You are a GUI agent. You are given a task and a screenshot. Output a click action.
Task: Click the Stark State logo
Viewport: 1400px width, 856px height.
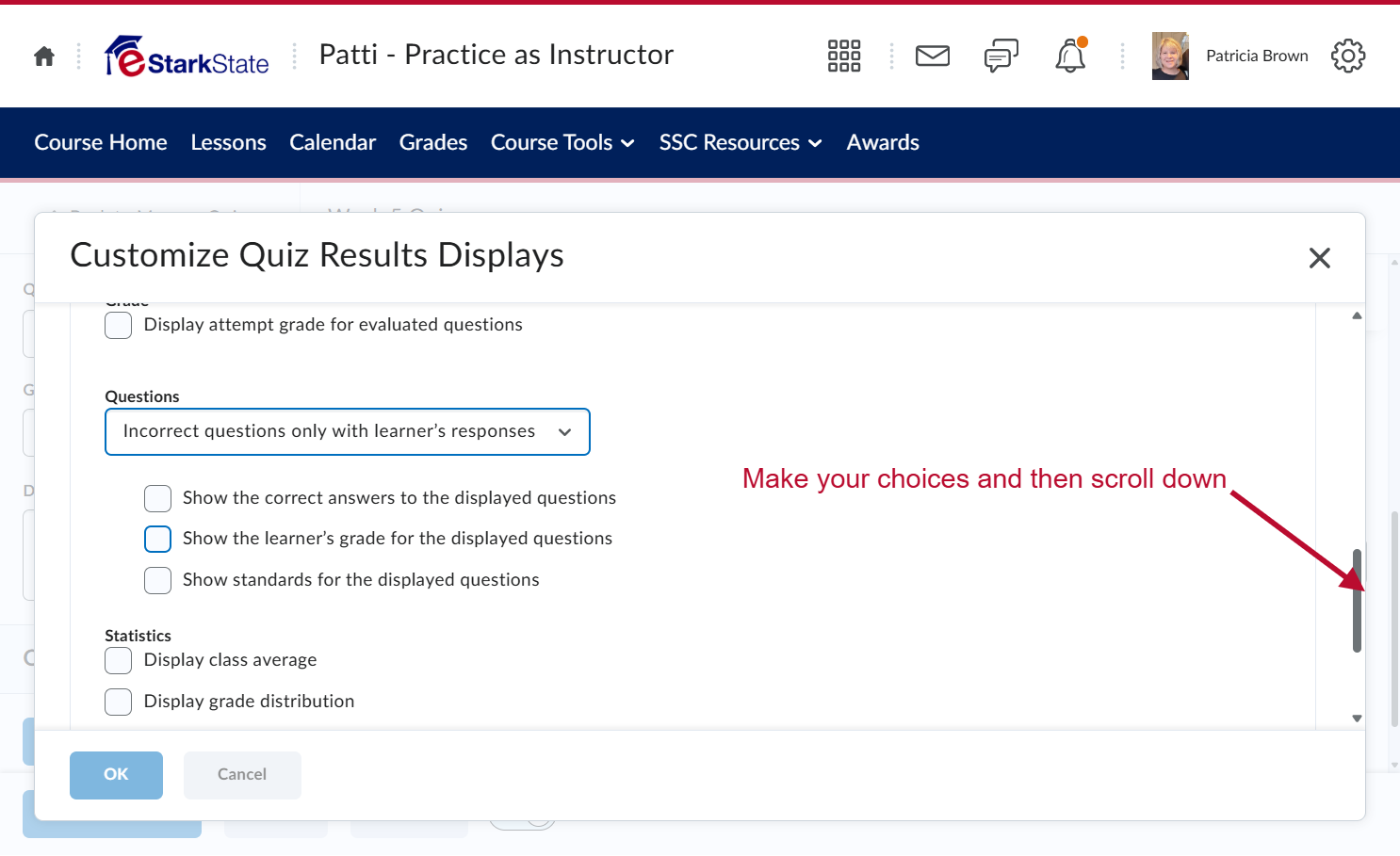click(x=187, y=57)
